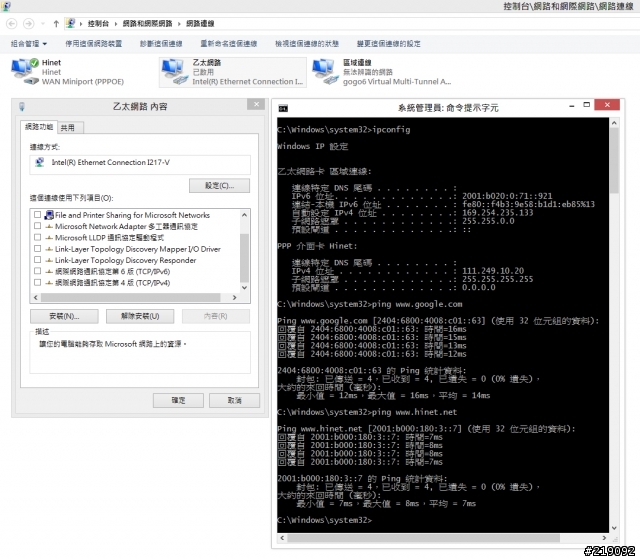Click the 169.254.235.133 address text

498,213
